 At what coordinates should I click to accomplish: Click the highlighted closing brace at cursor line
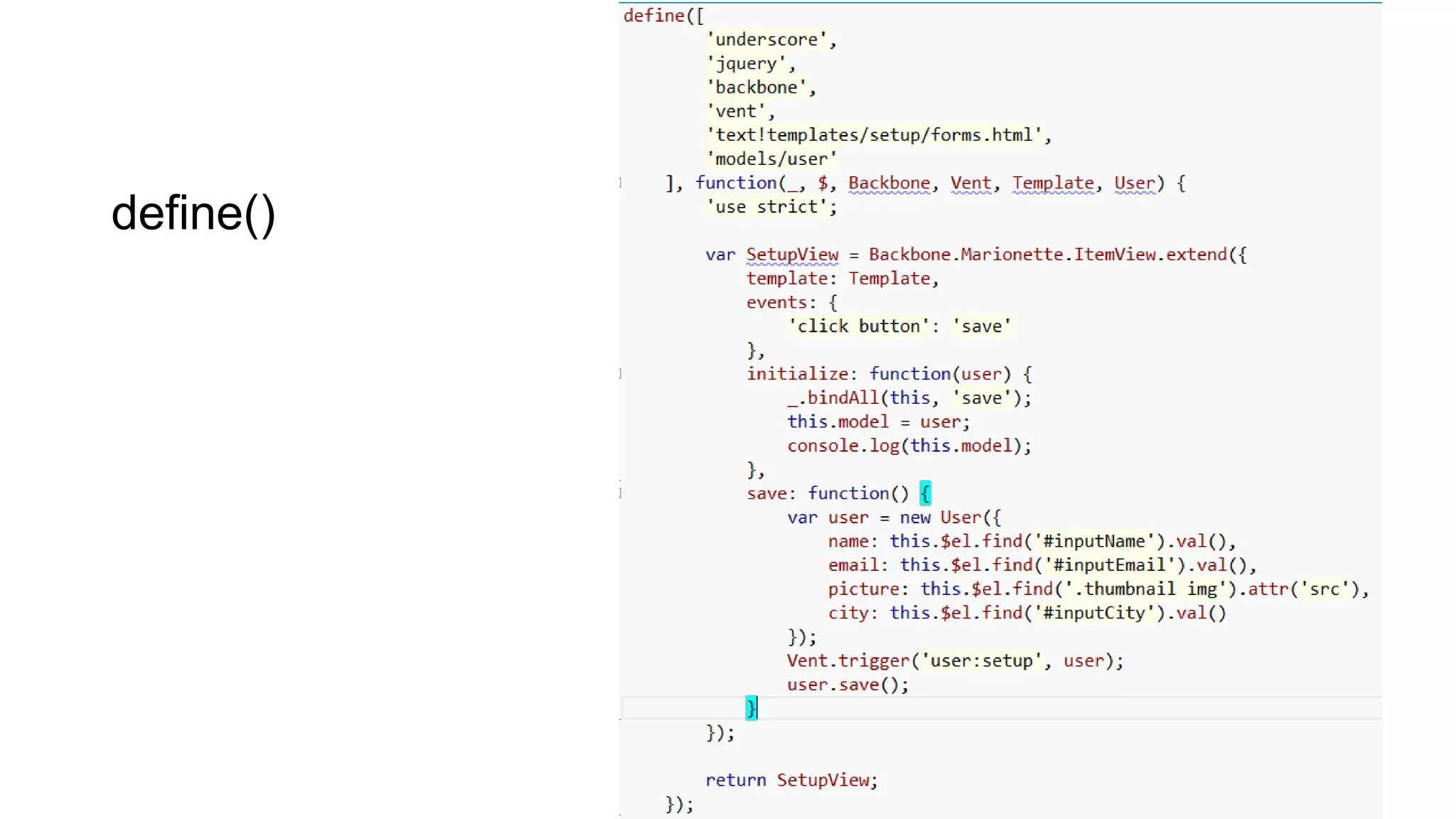click(x=751, y=708)
